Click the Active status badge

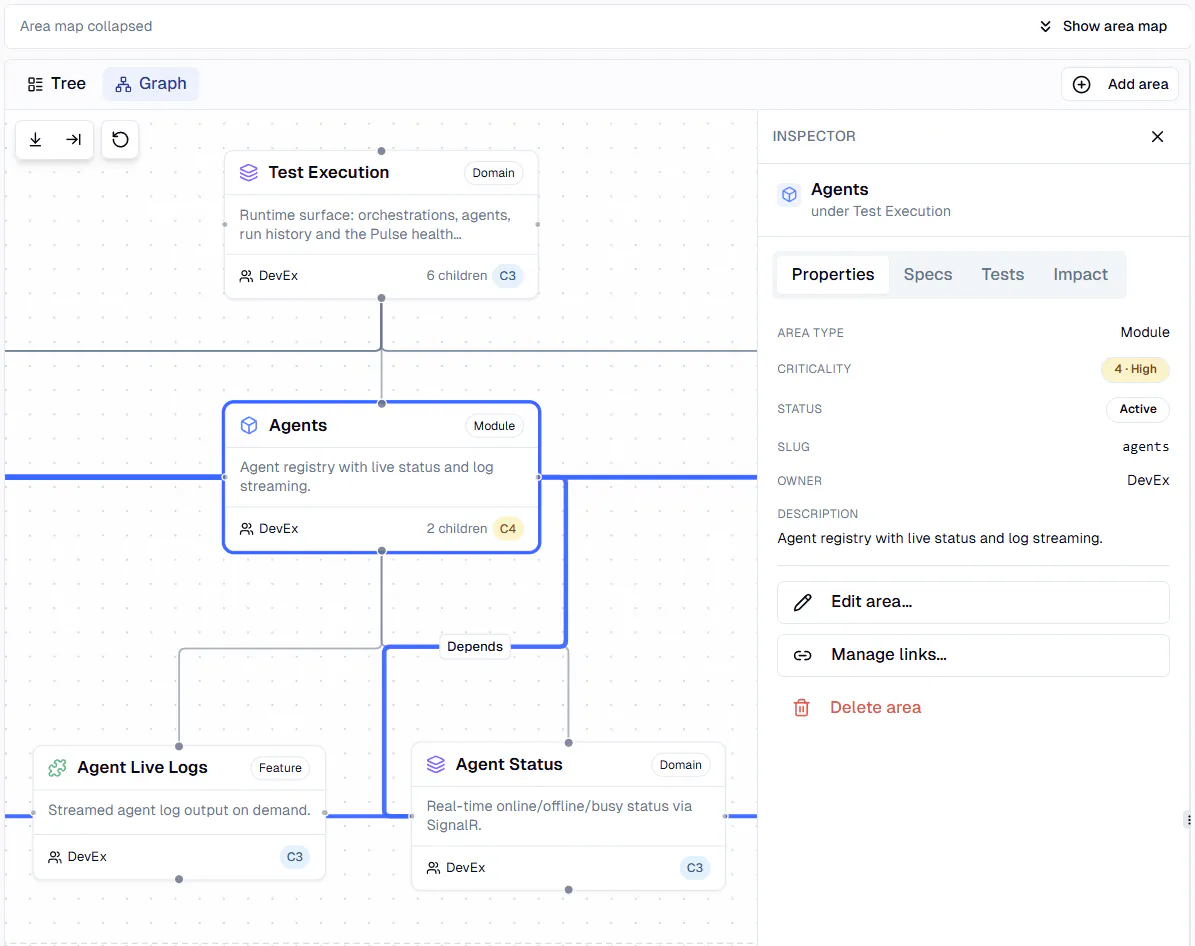1138,409
